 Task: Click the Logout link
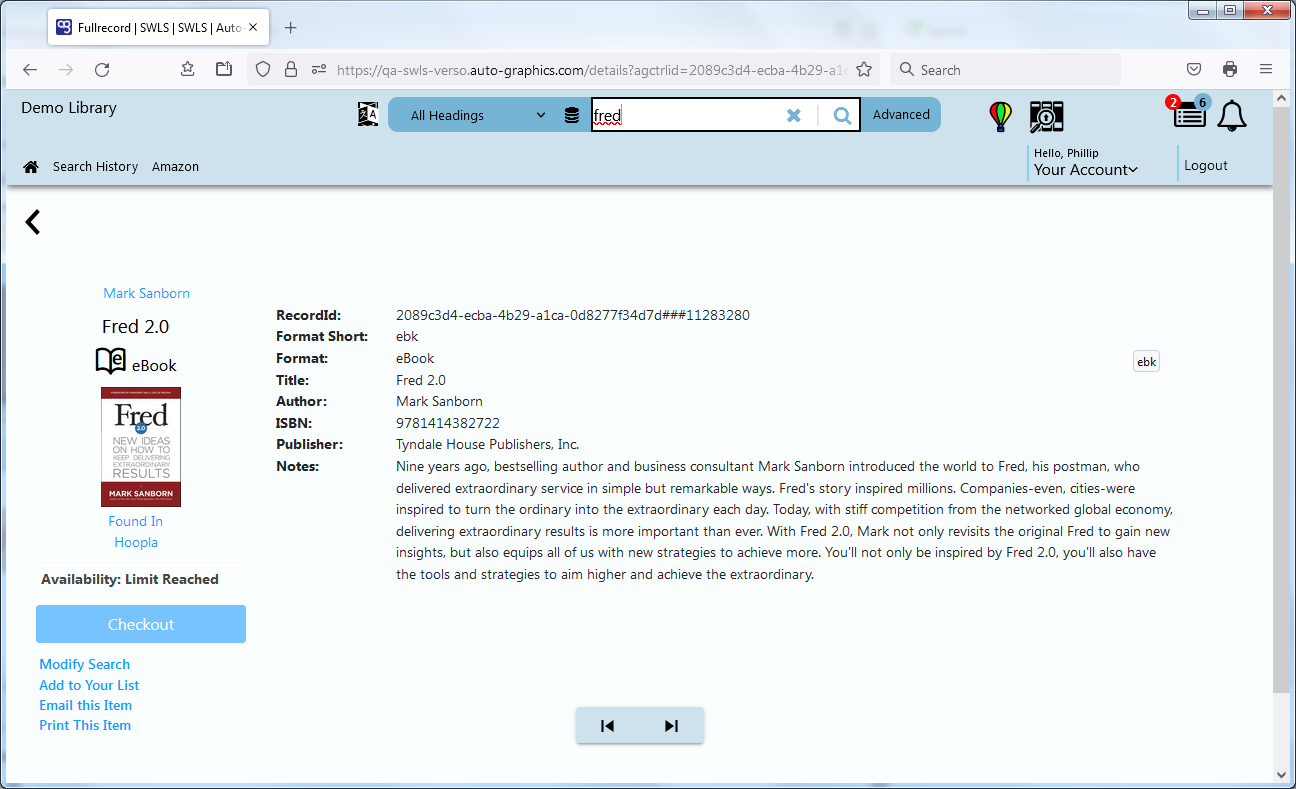[1206, 166]
